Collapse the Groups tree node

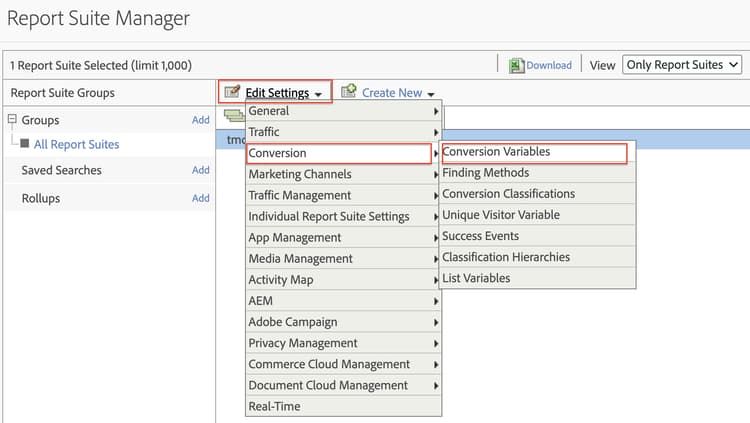point(12,120)
